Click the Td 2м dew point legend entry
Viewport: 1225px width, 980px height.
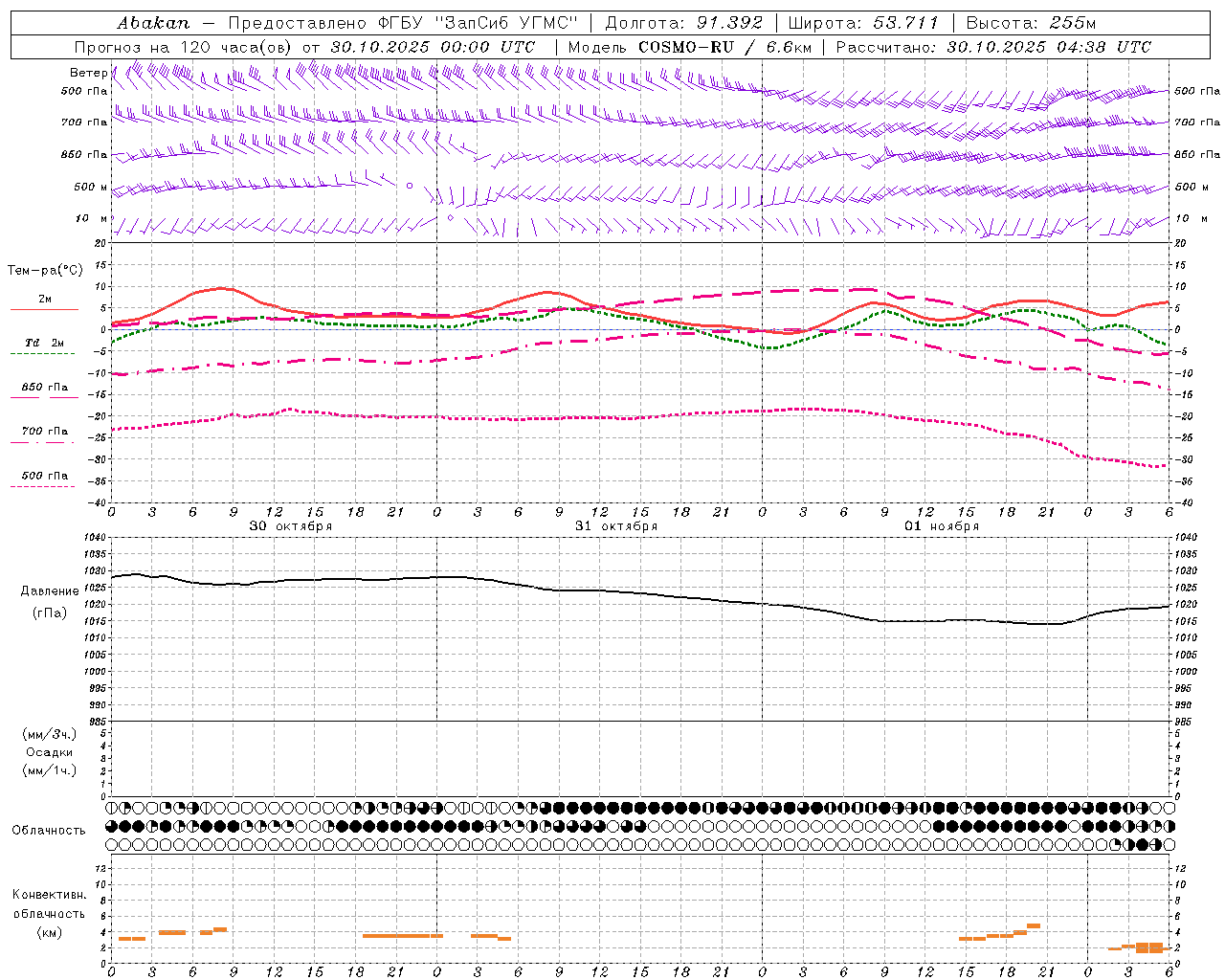click(x=44, y=343)
